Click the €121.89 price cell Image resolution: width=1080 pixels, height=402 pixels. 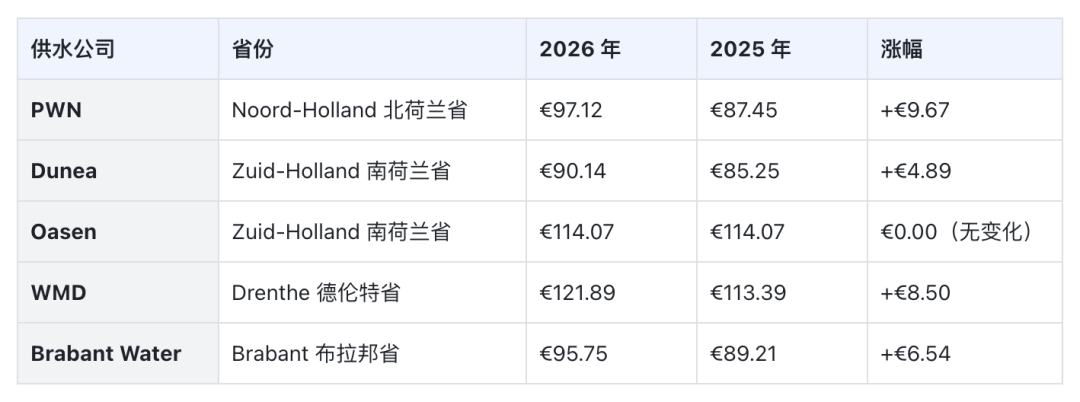tap(577, 293)
